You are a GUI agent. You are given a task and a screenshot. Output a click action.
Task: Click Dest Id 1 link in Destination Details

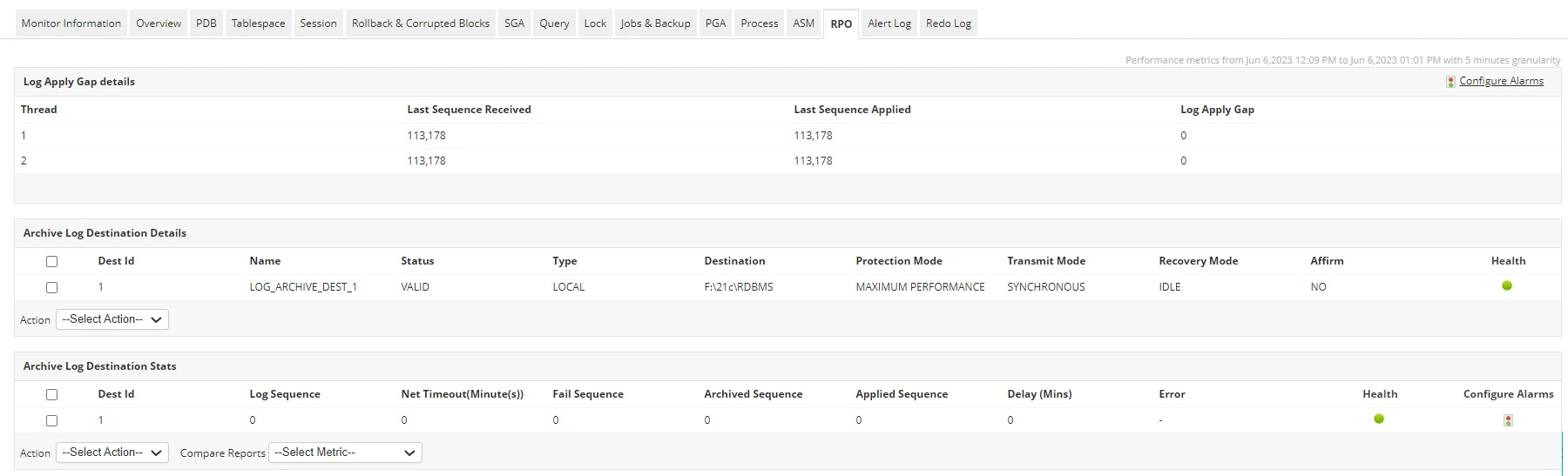[101, 287]
